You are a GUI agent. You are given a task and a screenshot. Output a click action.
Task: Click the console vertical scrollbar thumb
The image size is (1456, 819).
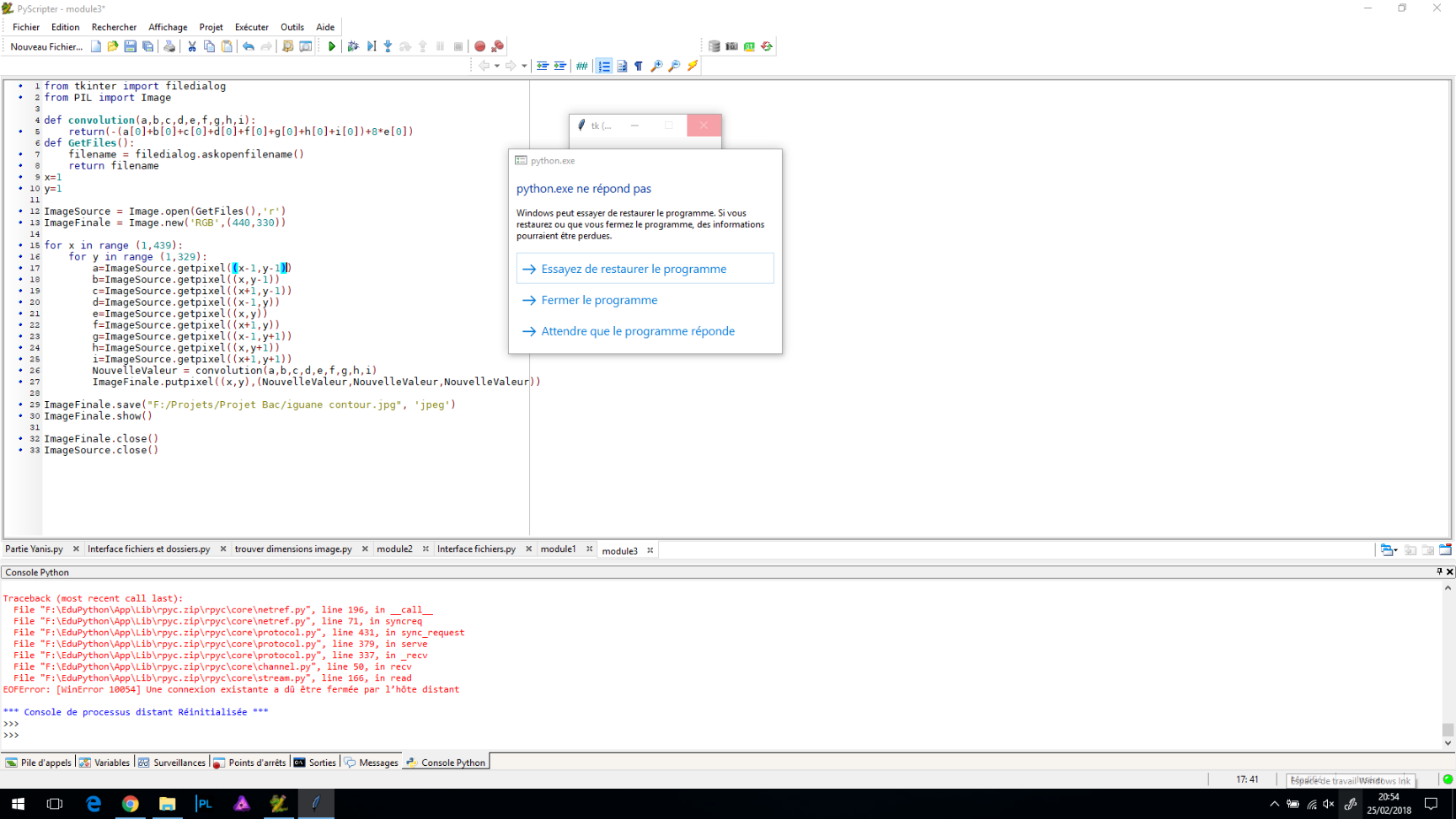(x=1448, y=730)
